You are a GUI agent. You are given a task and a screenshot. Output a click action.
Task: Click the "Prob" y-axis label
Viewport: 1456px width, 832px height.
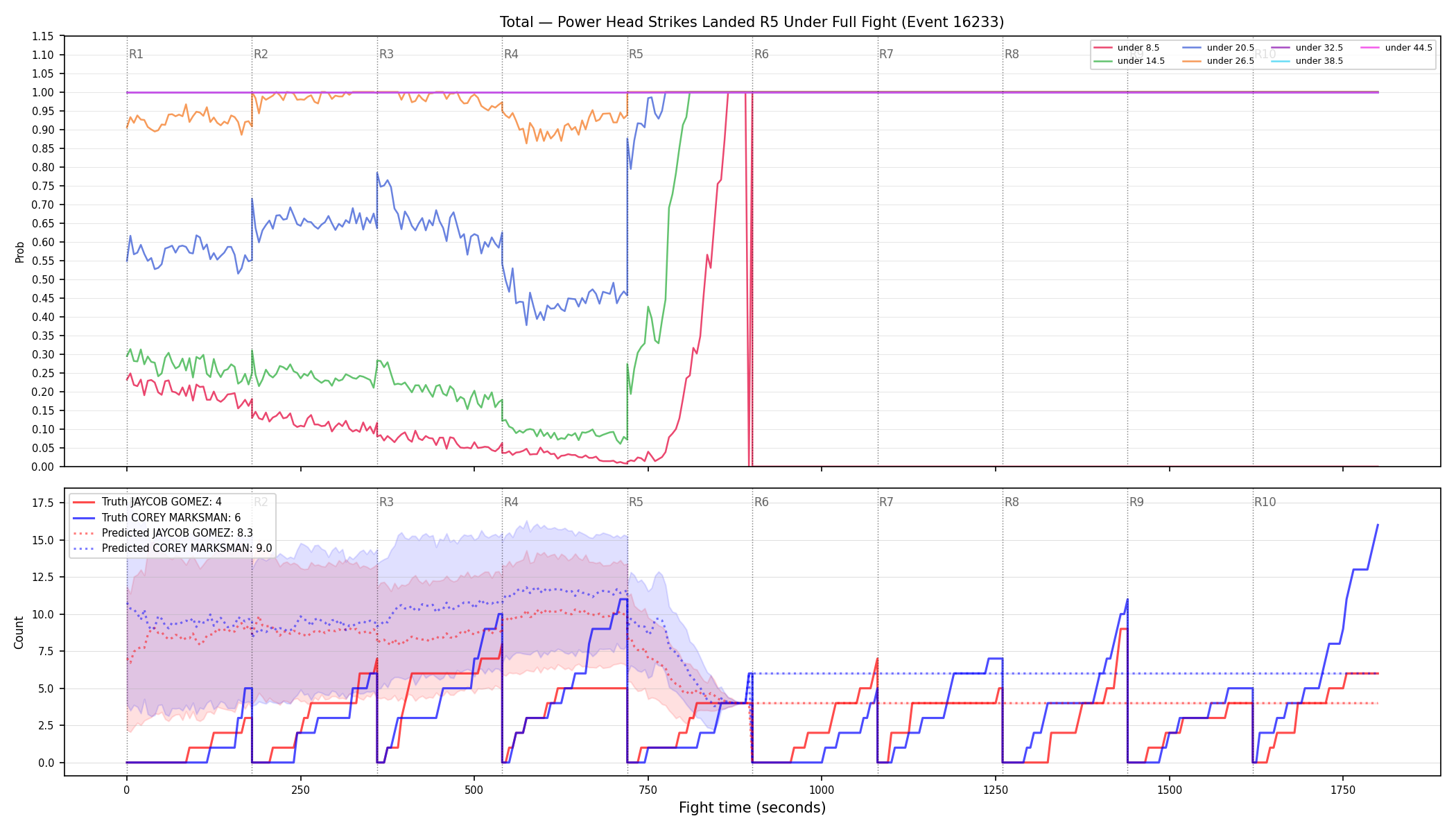19,252
